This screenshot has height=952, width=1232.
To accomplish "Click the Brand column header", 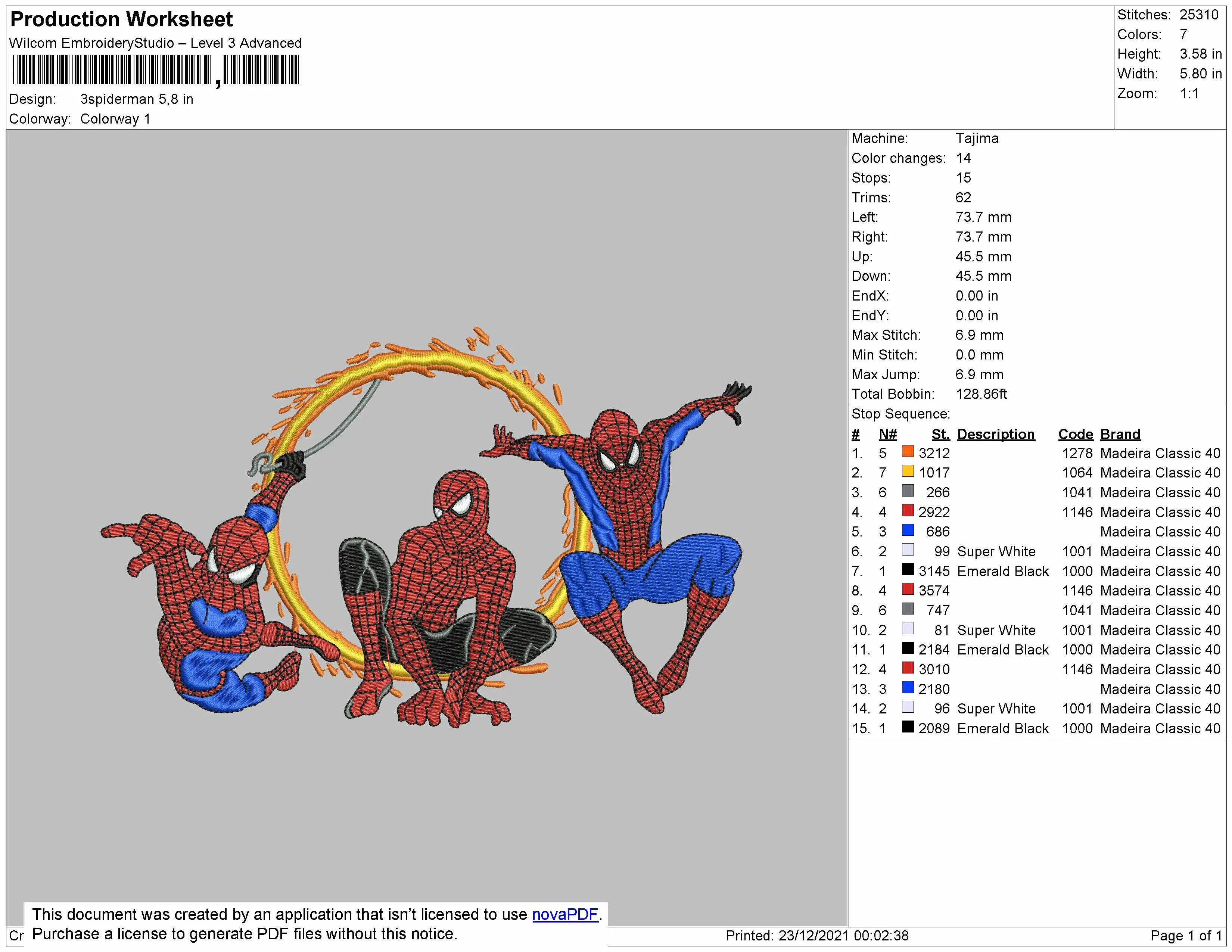I will pyautogui.click(x=1120, y=434).
